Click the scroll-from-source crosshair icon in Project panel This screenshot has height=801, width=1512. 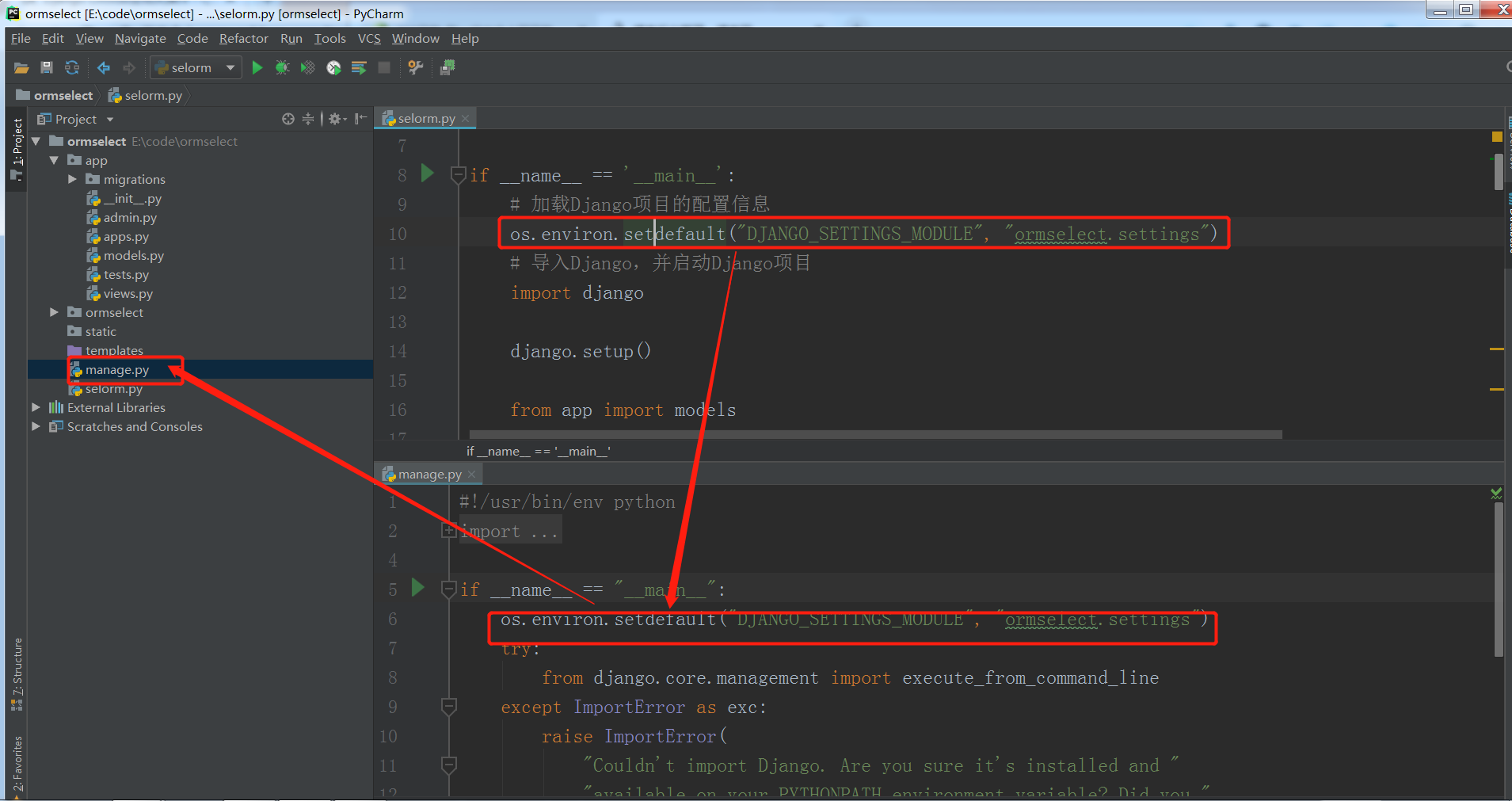click(x=288, y=119)
